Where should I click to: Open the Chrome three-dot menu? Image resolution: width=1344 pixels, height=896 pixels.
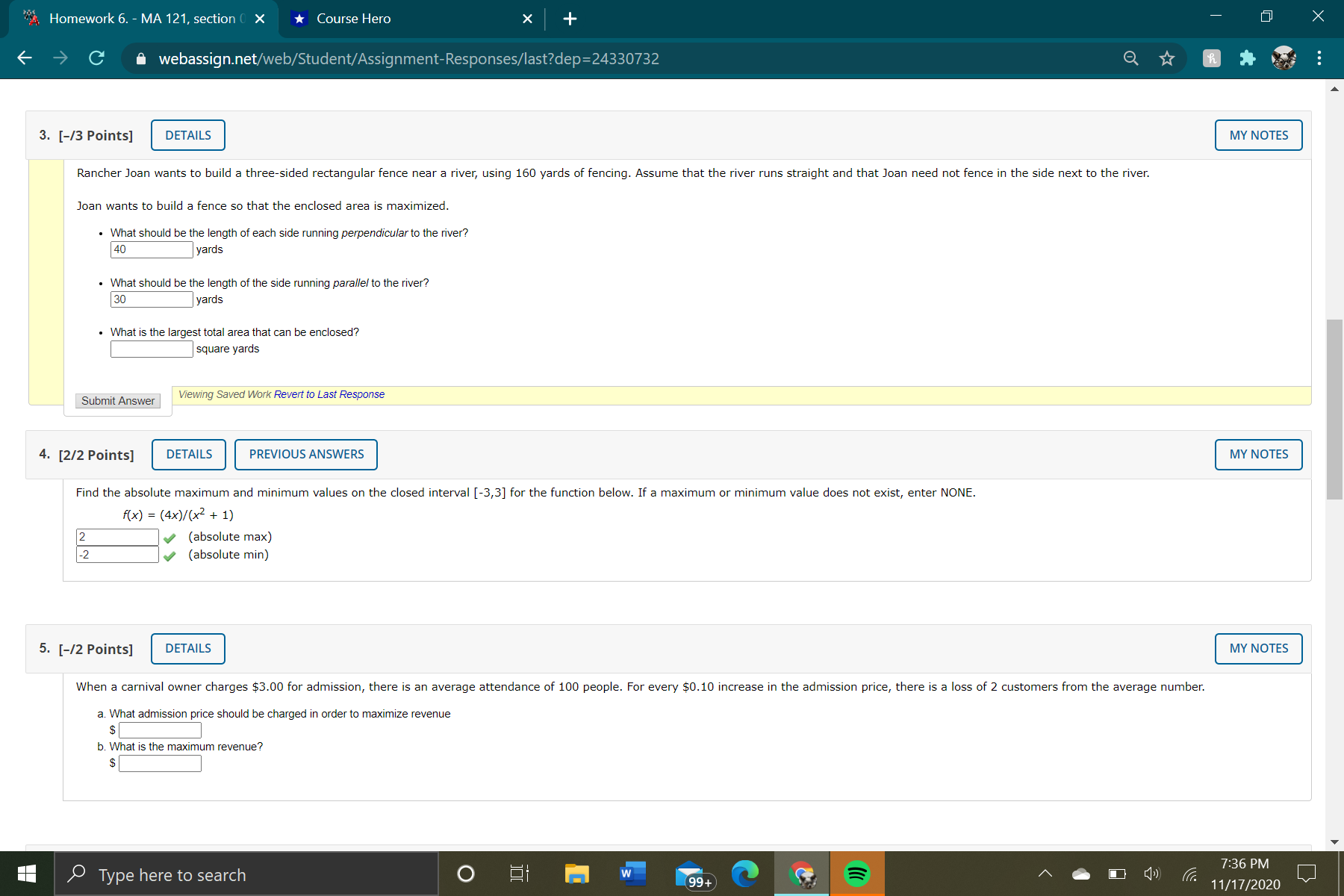tap(1319, 58)
